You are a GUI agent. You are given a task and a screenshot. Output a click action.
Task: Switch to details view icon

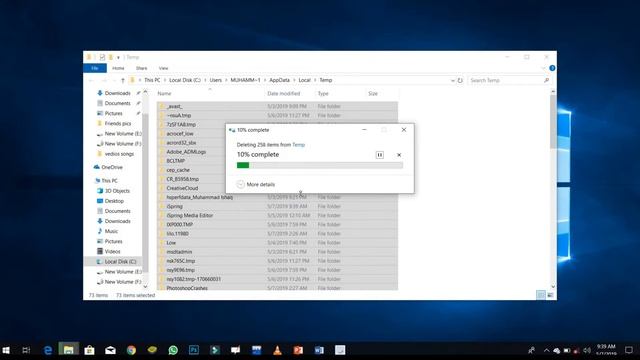pyautogui.click(x=540, y=295)
